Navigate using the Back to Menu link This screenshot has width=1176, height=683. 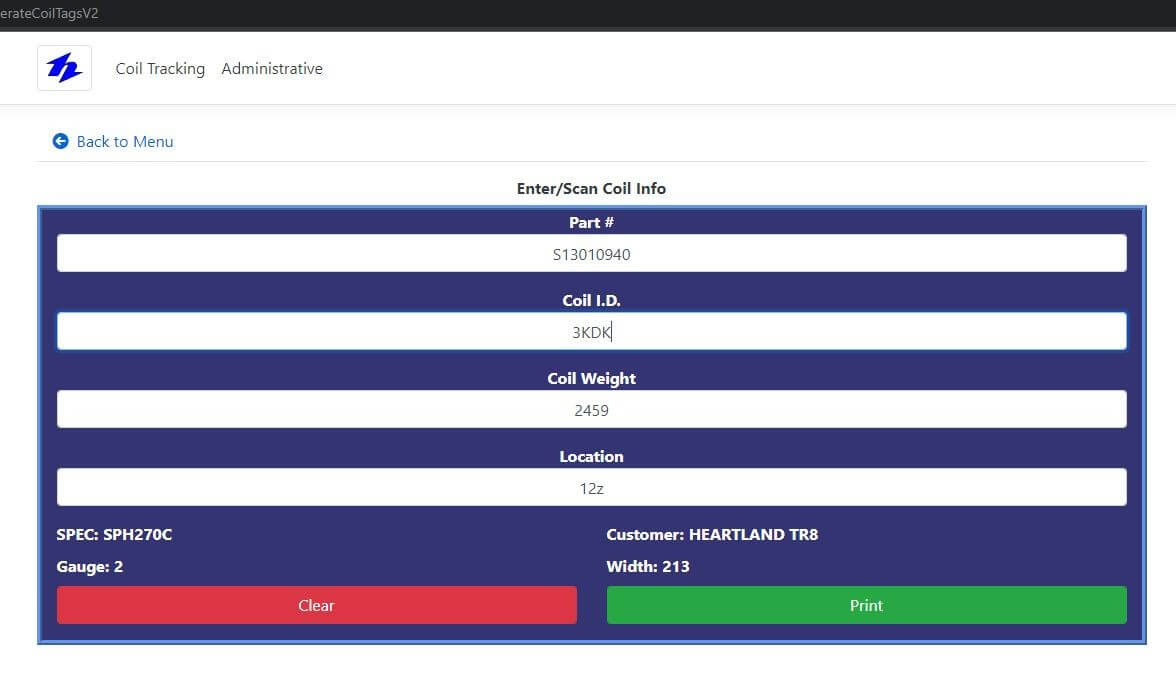[x=124, y=141]
